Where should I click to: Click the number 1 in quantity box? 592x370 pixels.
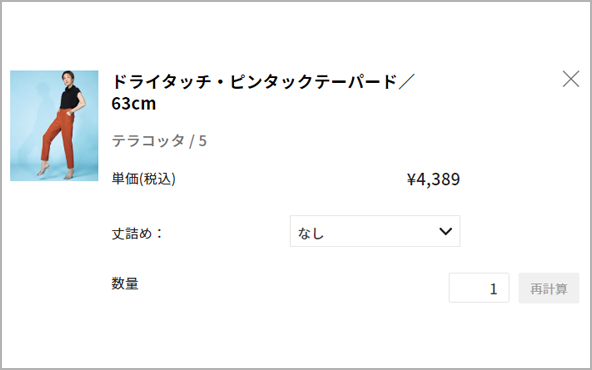pyautogui.click(x=493, y=289)
